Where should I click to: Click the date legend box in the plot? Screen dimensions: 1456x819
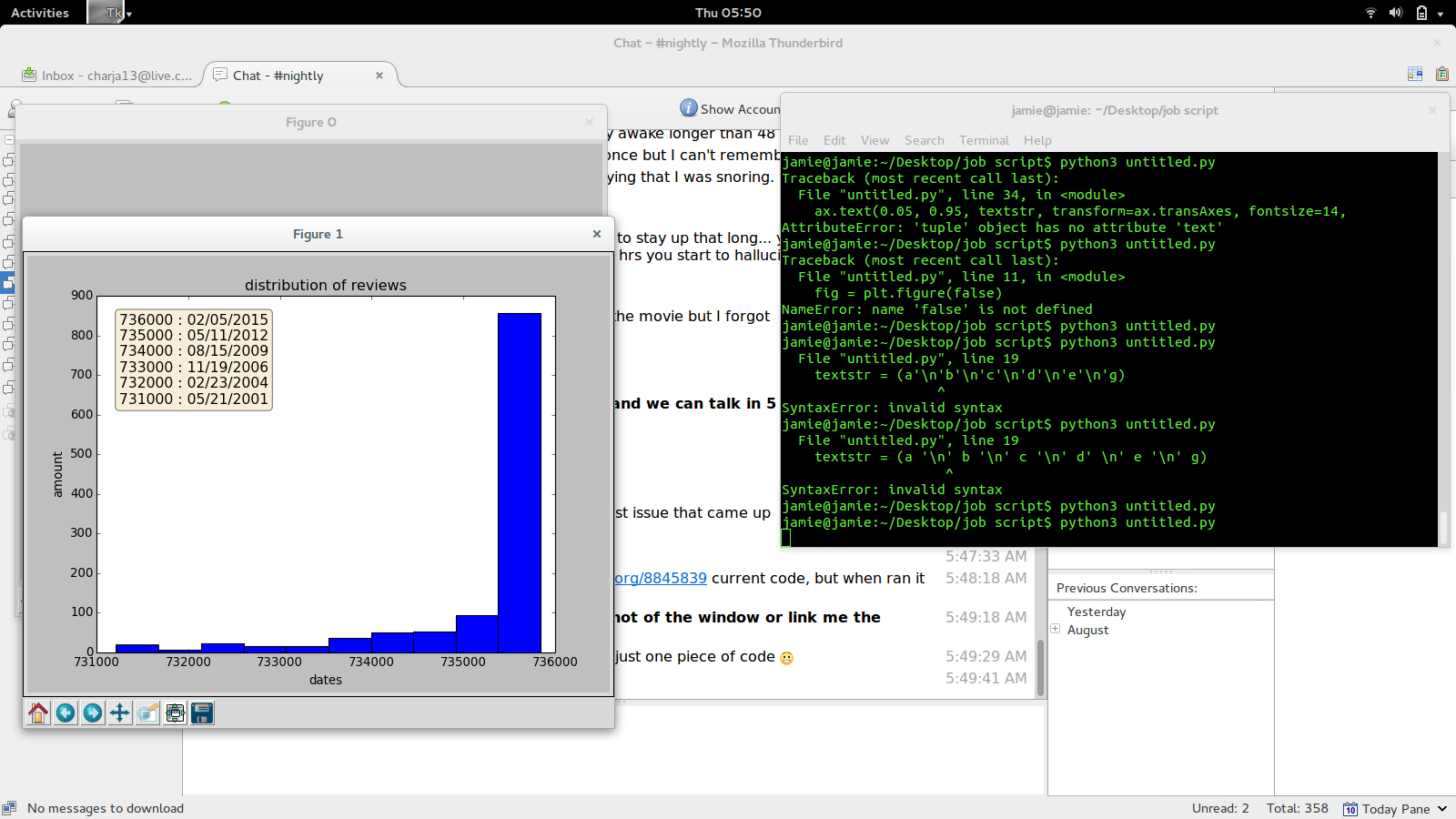[194, 359]
